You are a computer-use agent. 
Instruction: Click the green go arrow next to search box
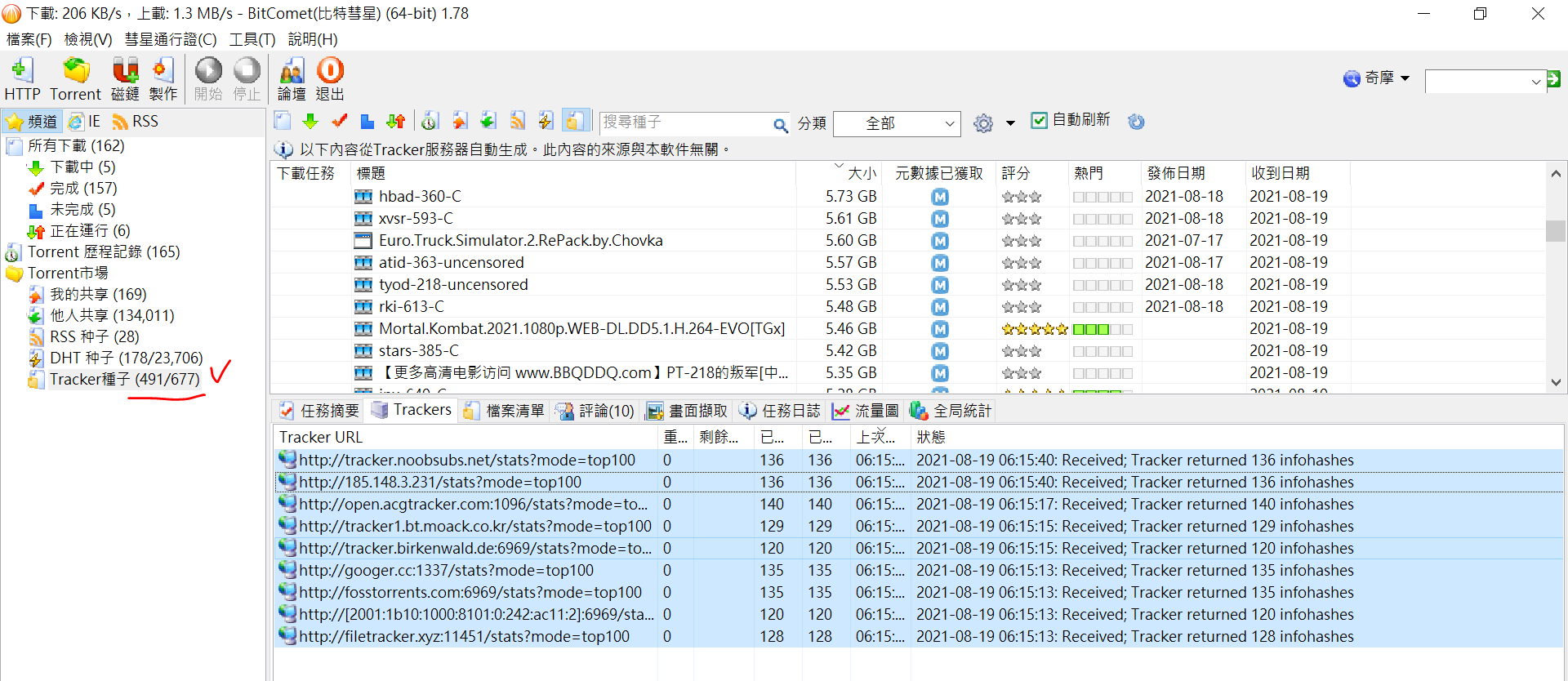pos(1554,79)
